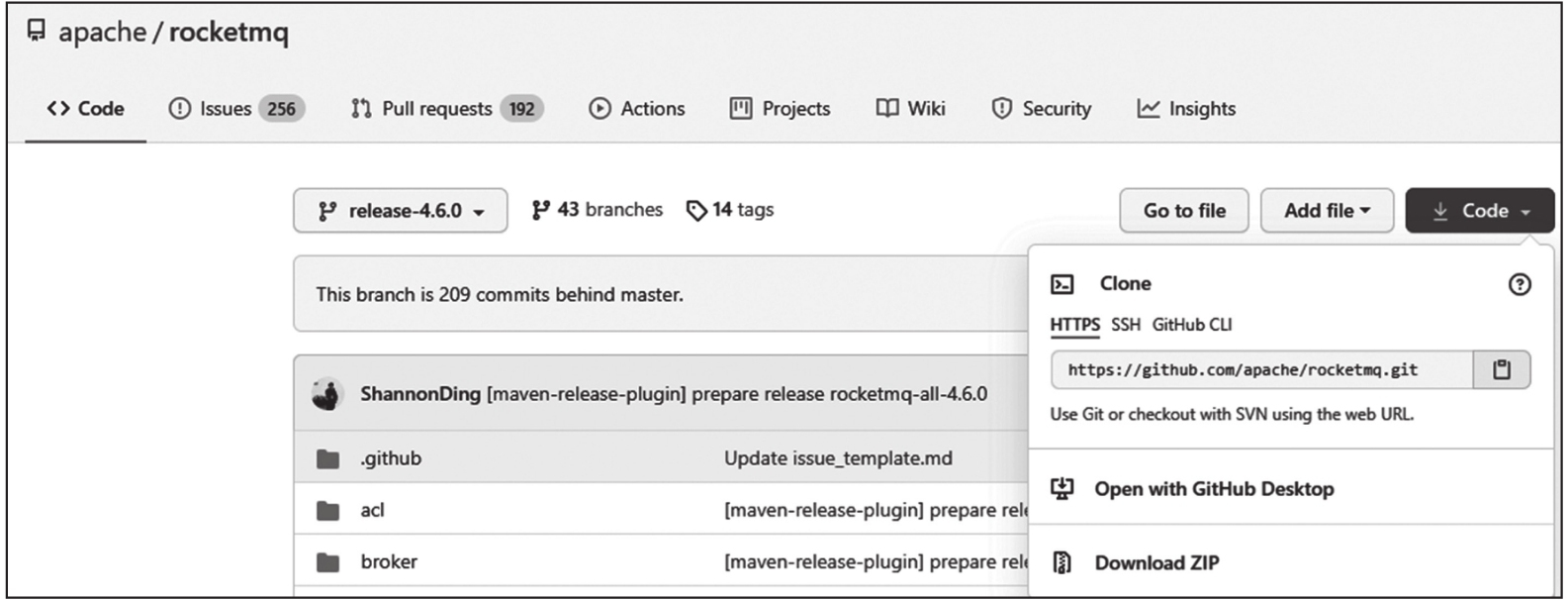
Task: Click the repository book icon beside apache
Action: pyautogui.click(x=37, y=32)
